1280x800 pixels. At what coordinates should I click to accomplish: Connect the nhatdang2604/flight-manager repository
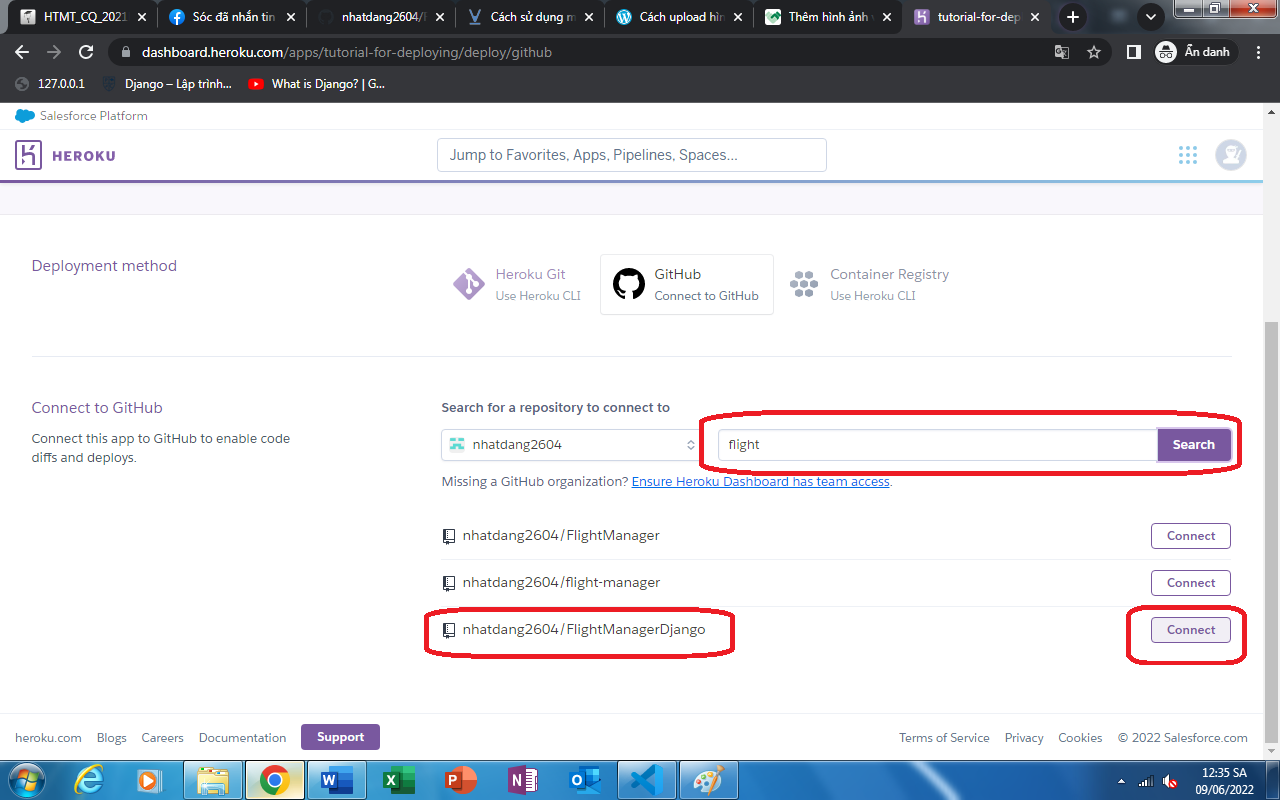click(1191, 583)
